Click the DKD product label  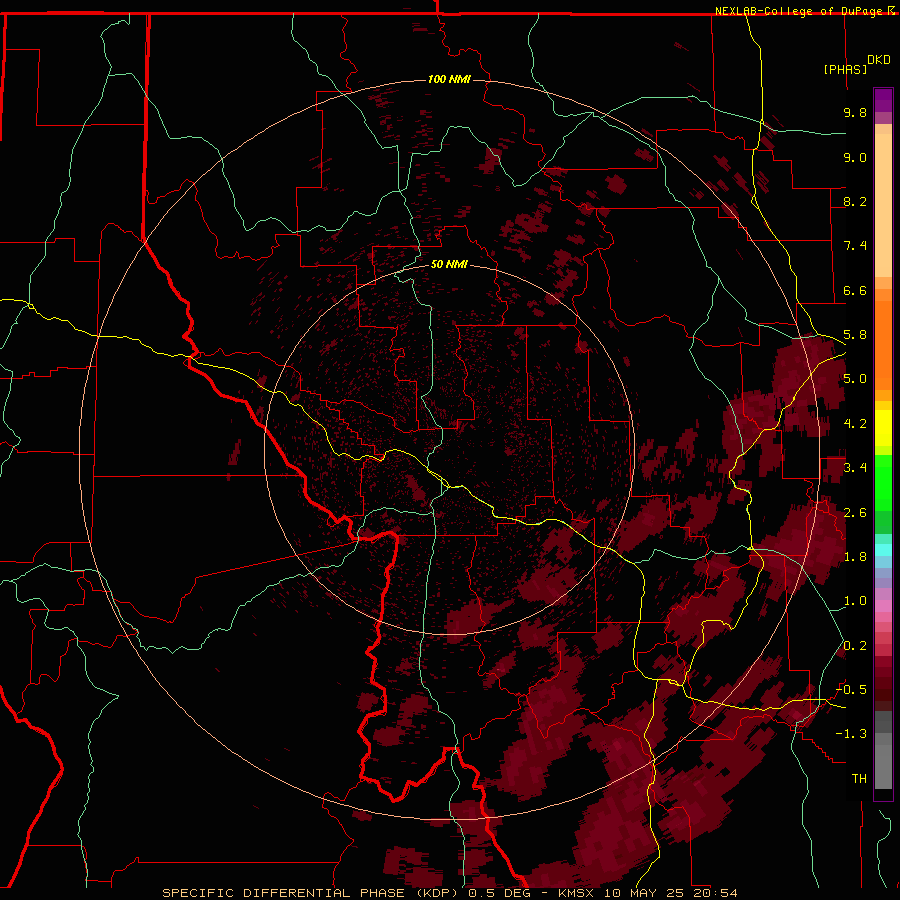point(878,60)
